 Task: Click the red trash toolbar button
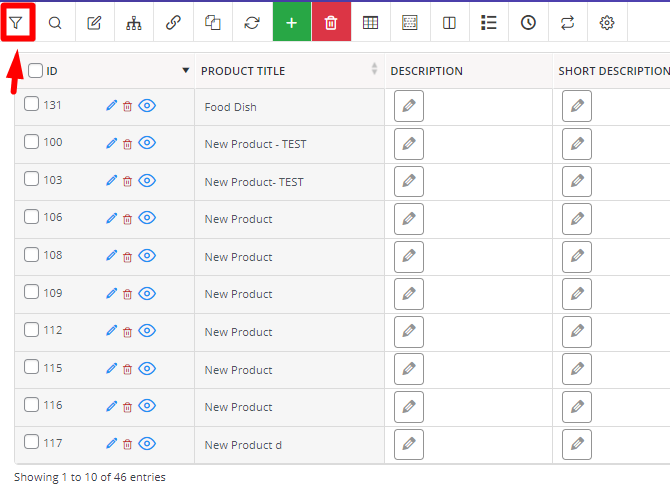331,22
